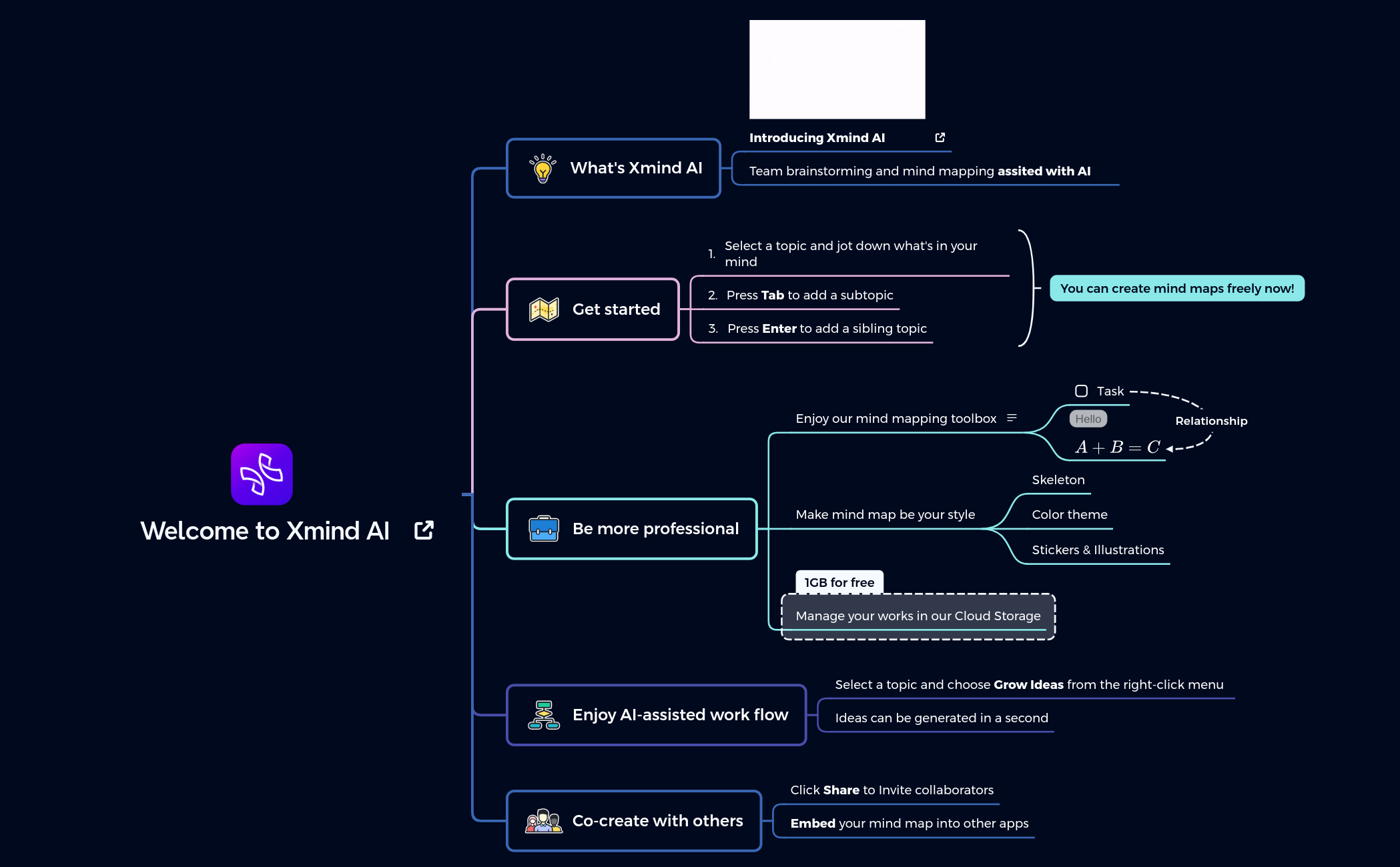1400x867 pixels.
Task: Click the Introducing Xmind AI title
Action: 817,137
